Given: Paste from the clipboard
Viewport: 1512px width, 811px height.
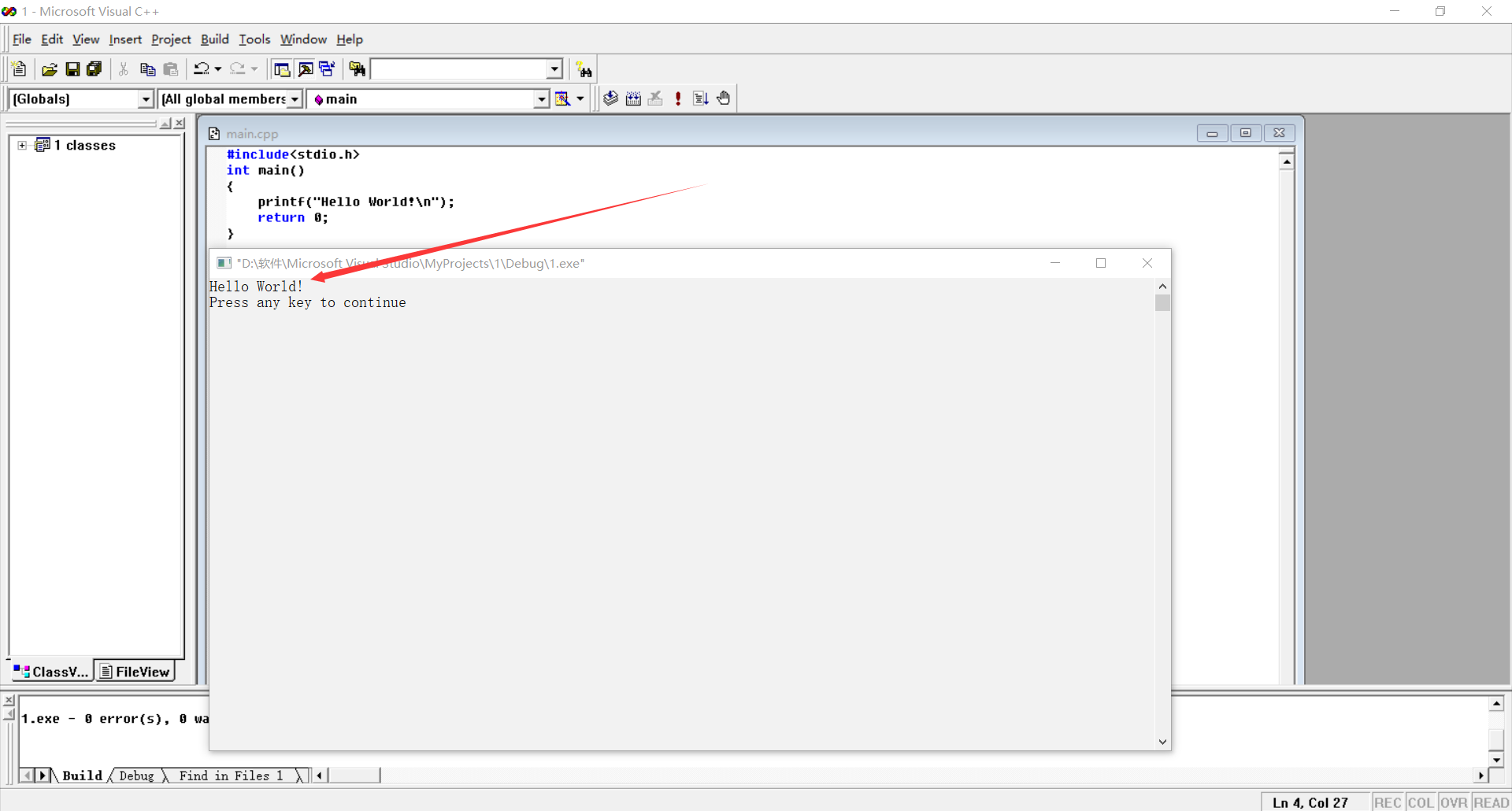Looking at the screenshot, I should (x=171, y=69).
